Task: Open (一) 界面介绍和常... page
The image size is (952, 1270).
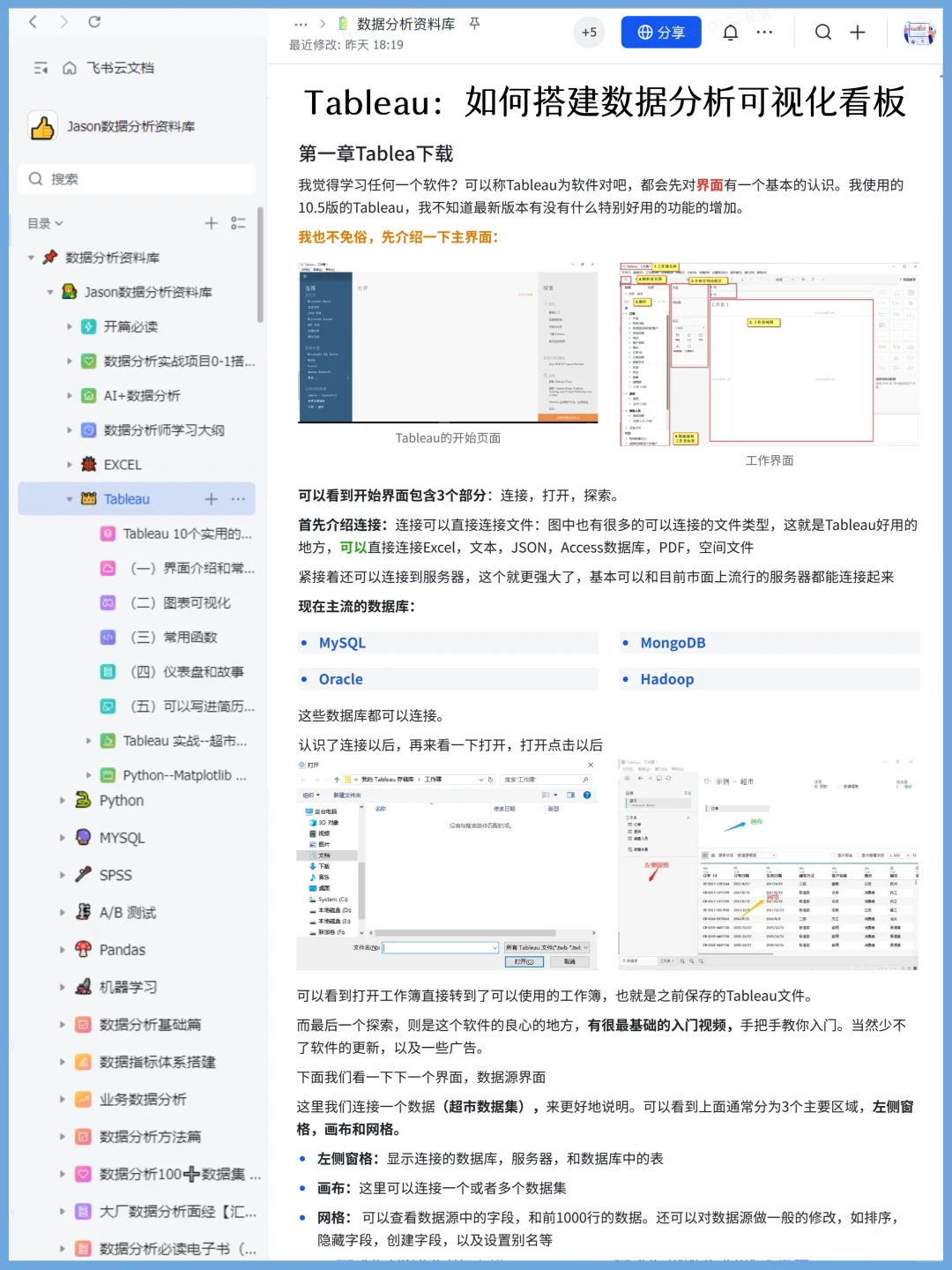Action: pyautogui.click(x=192, y=568)
